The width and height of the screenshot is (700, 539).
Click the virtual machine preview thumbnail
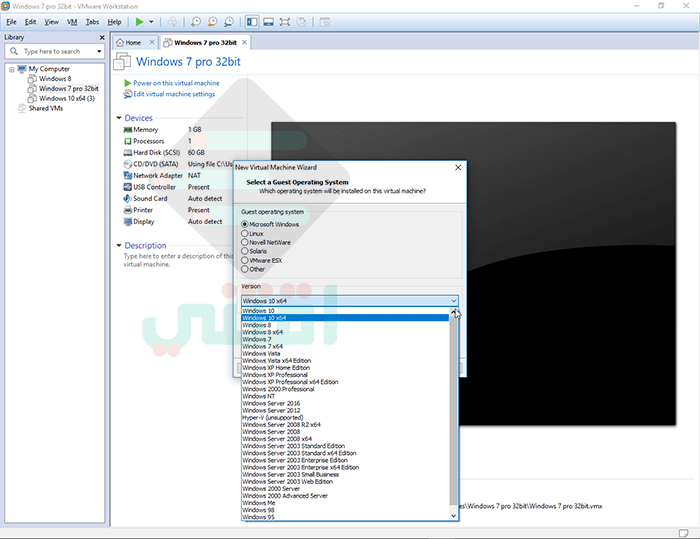[x=473, y=273]
